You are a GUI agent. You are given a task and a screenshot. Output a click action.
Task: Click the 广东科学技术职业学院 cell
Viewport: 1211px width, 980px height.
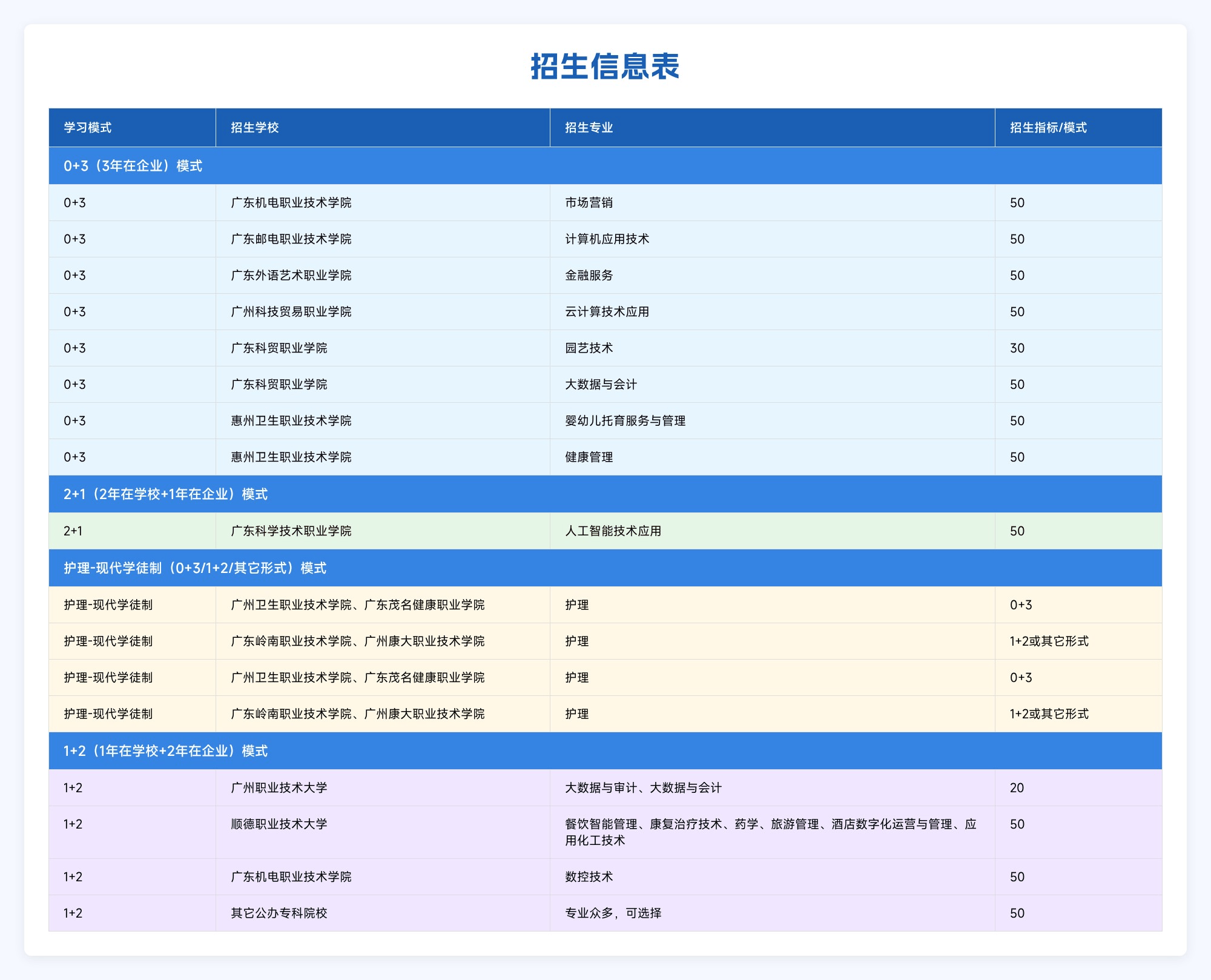pyautogui.click(x=383, y=531)
